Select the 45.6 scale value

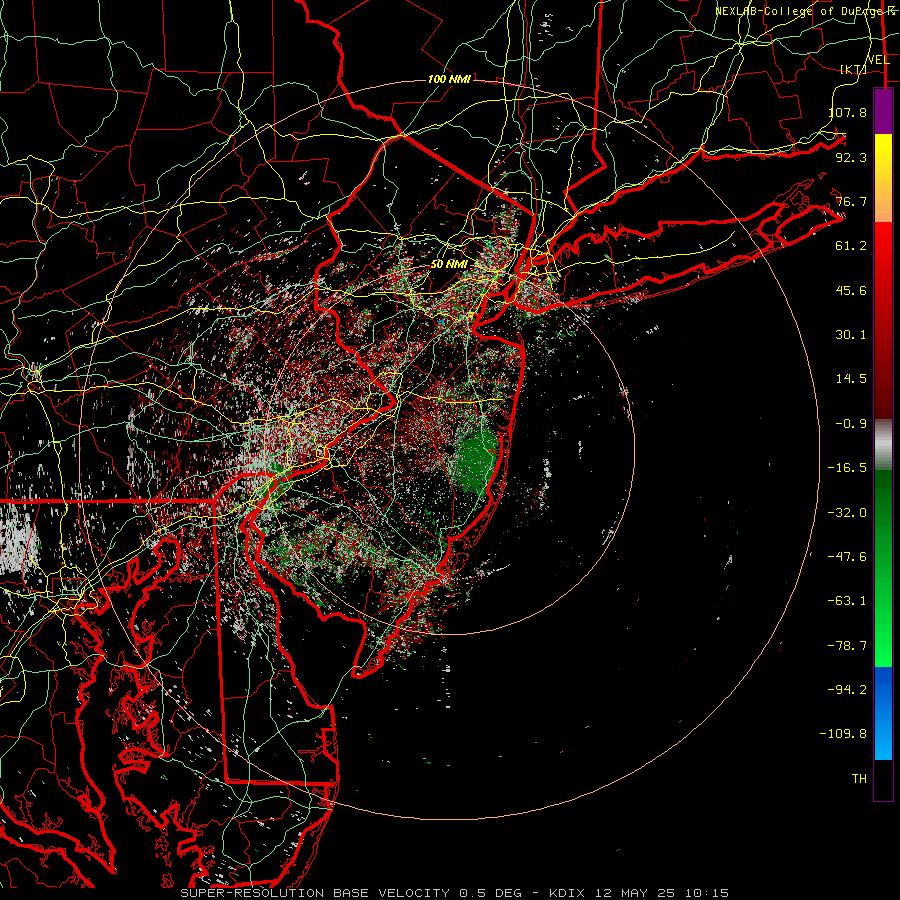pyautogui.click(x=851, y=290)
